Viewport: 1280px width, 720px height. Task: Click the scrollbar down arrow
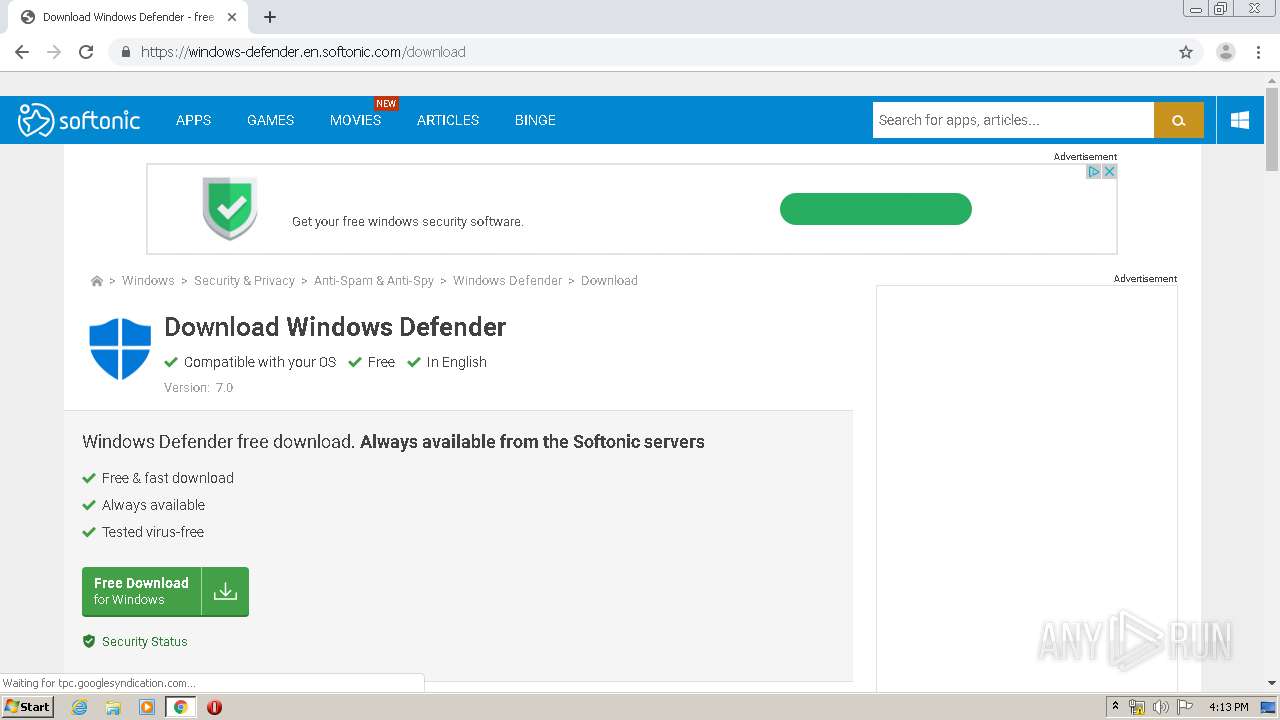[1272, 683]
